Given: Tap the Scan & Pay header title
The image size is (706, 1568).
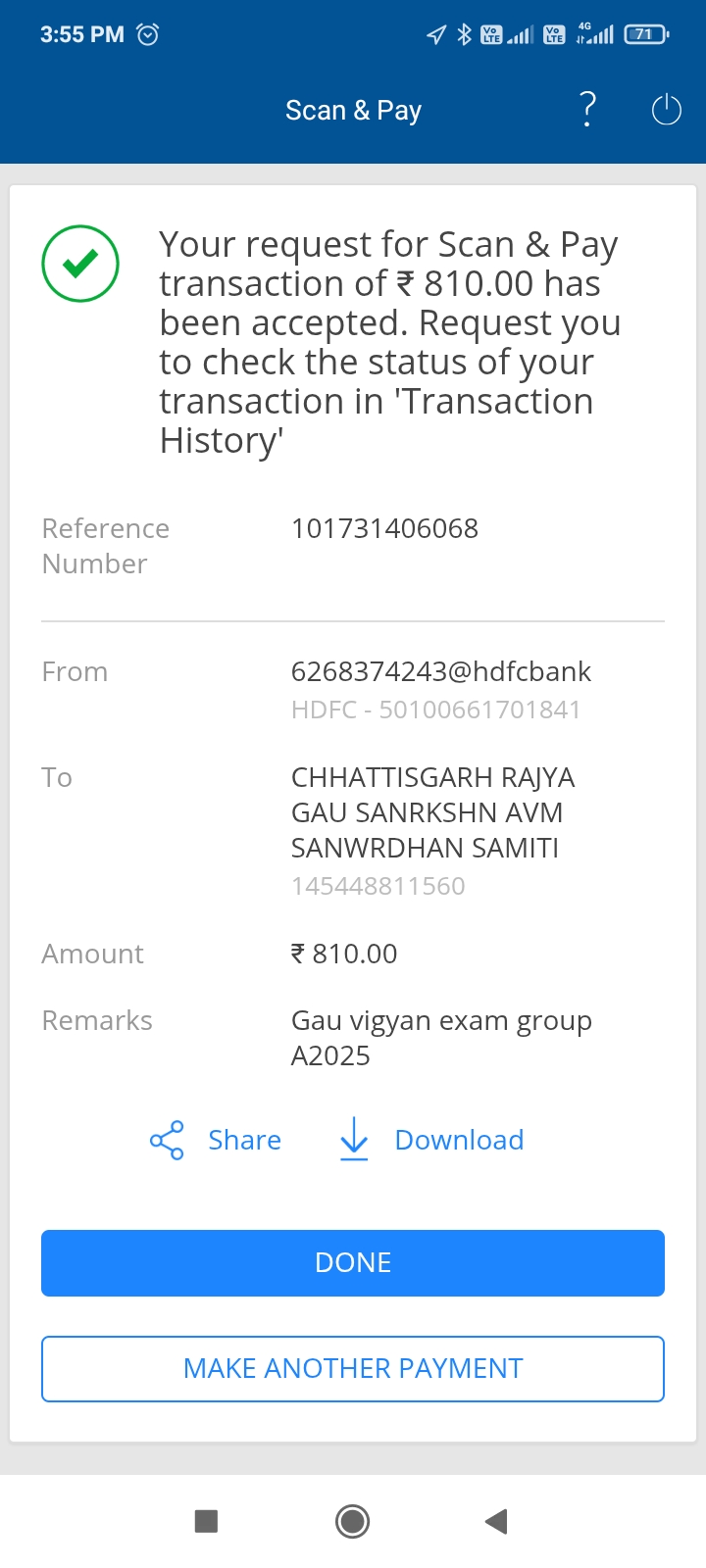Looking at the screenshot, I should click(353, 111).
